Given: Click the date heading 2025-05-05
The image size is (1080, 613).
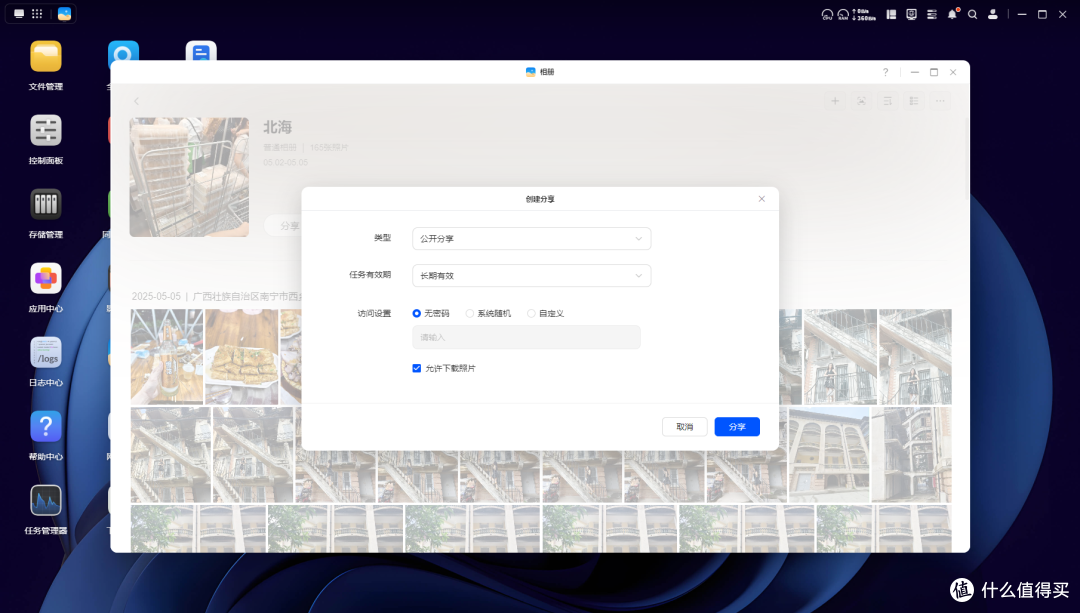Looking at the screenshot, I should pos(156,296).
